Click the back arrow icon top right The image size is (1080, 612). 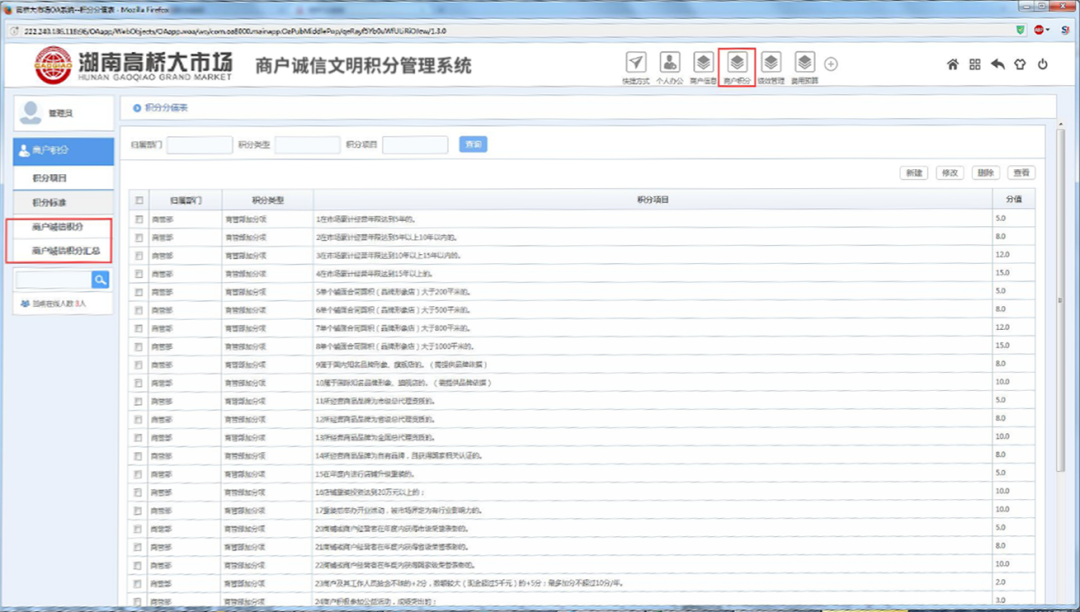(x=996, y=62)
